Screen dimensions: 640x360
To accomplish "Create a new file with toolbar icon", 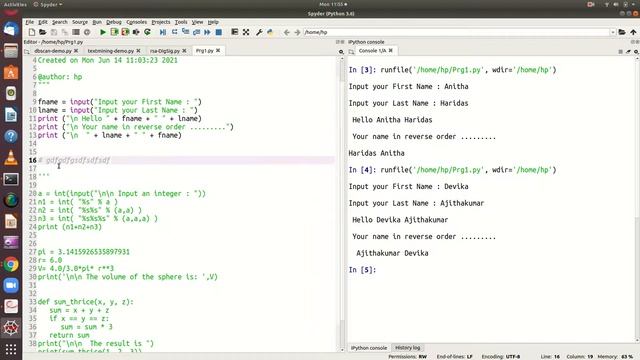I will pyautogui.click(x=32, y=32).
